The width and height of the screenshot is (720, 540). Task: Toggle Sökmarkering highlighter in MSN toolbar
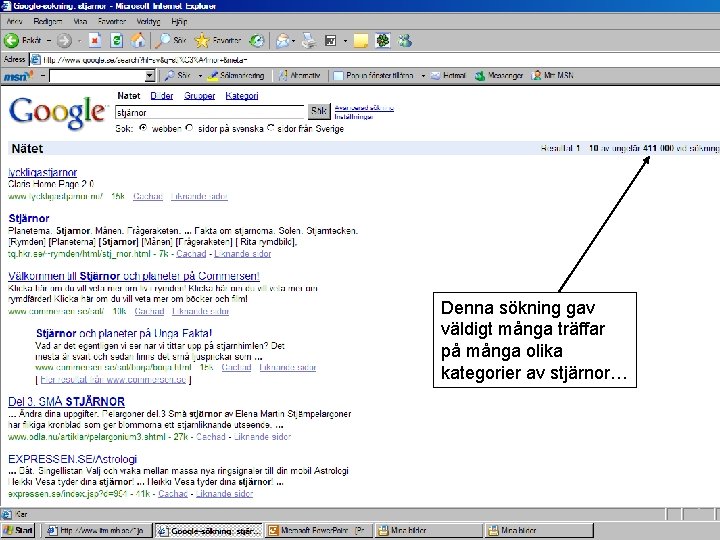click(x=236, y=76)
